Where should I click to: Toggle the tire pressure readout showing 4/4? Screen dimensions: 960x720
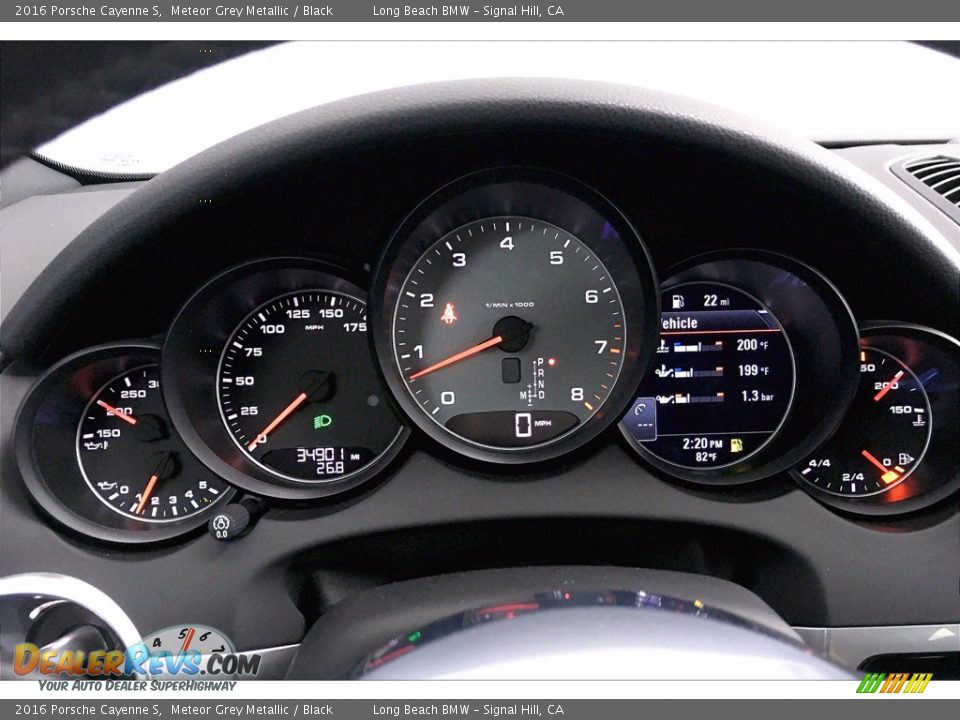(x=819, y=463)
